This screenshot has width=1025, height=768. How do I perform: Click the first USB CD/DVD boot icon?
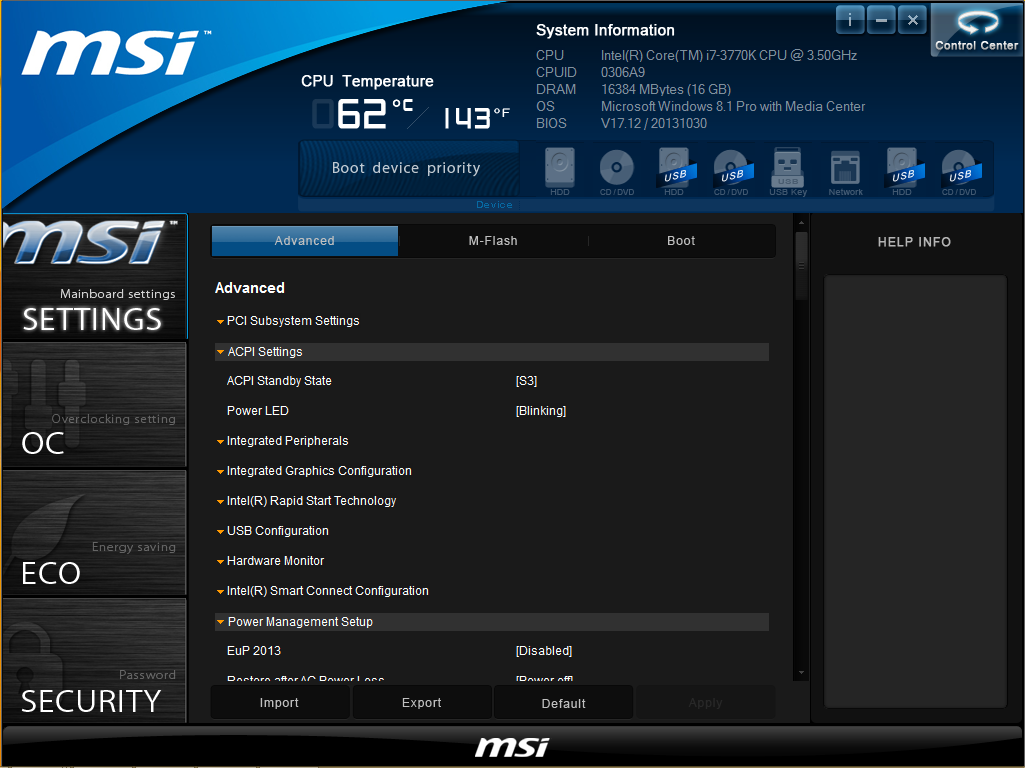click(731, 171)
